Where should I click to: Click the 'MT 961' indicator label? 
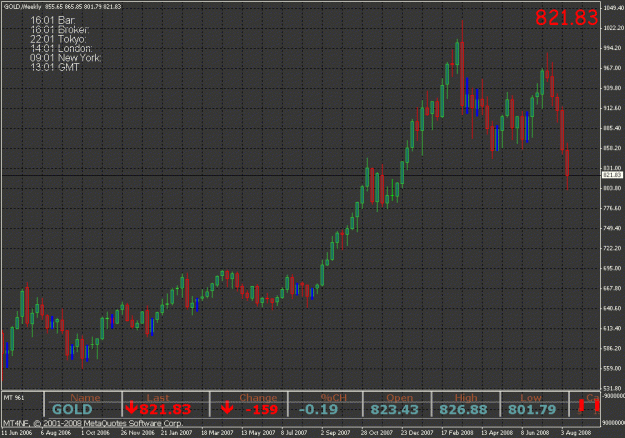click(14, 397)
